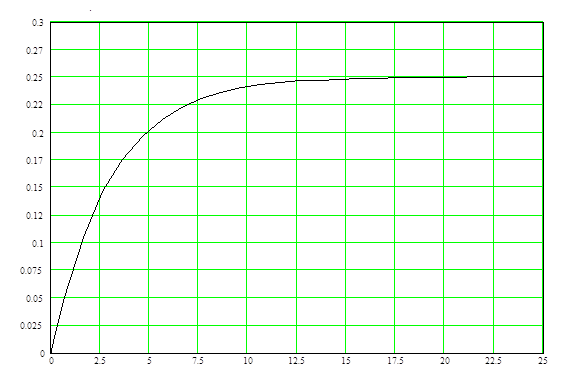This screenshot has width=568, height=373.
Task: Click the 22.5 x-axis tick label
Action: pyautogui.click(x=494, y=361)
